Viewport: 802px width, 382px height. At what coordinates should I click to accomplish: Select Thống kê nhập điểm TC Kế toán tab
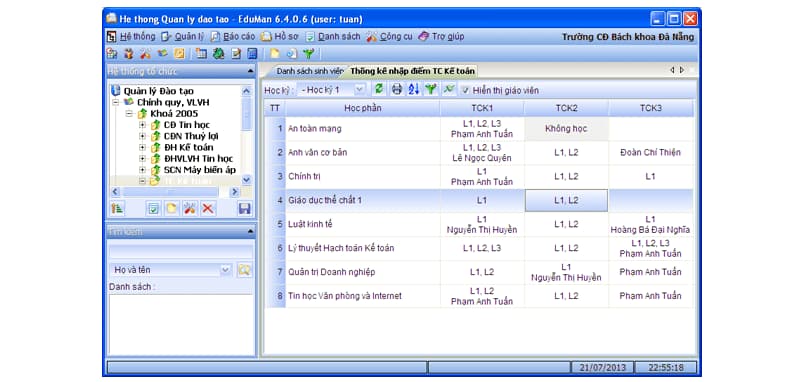pyautogui.click(x=412, y=71)
